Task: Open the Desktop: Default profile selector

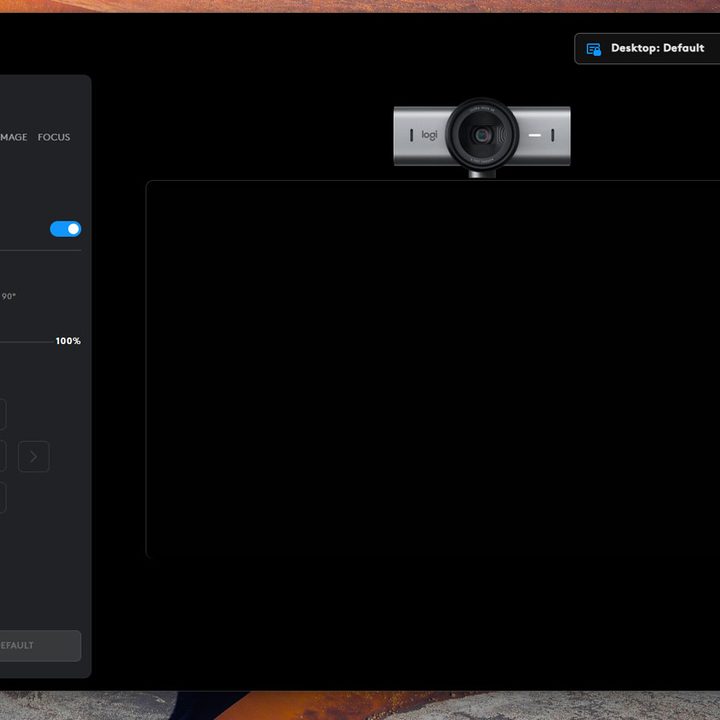Action: tap(647, 48)
